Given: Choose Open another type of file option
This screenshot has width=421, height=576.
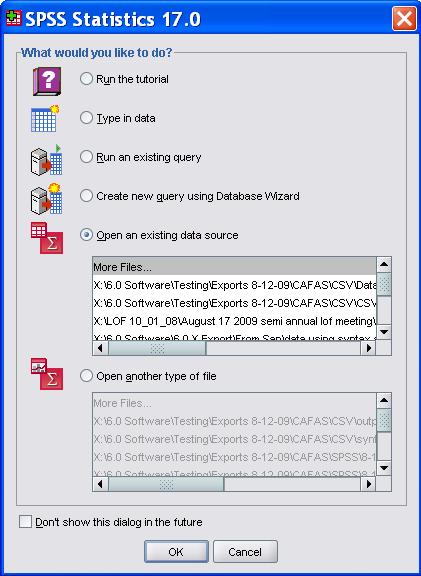Looking at the screenshot, I should [x=86, y=376].
